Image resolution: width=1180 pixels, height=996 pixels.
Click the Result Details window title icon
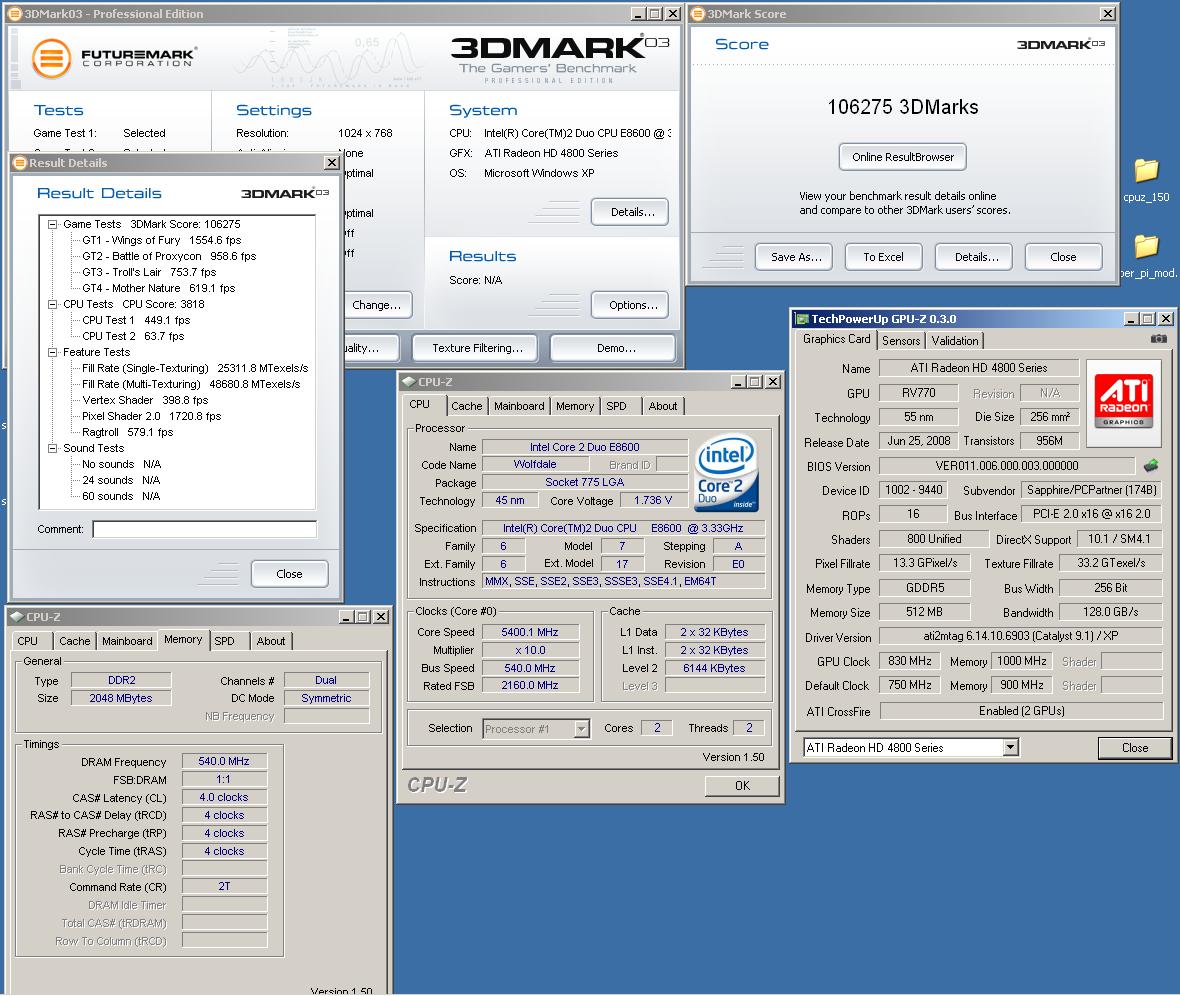pos(20,163)
